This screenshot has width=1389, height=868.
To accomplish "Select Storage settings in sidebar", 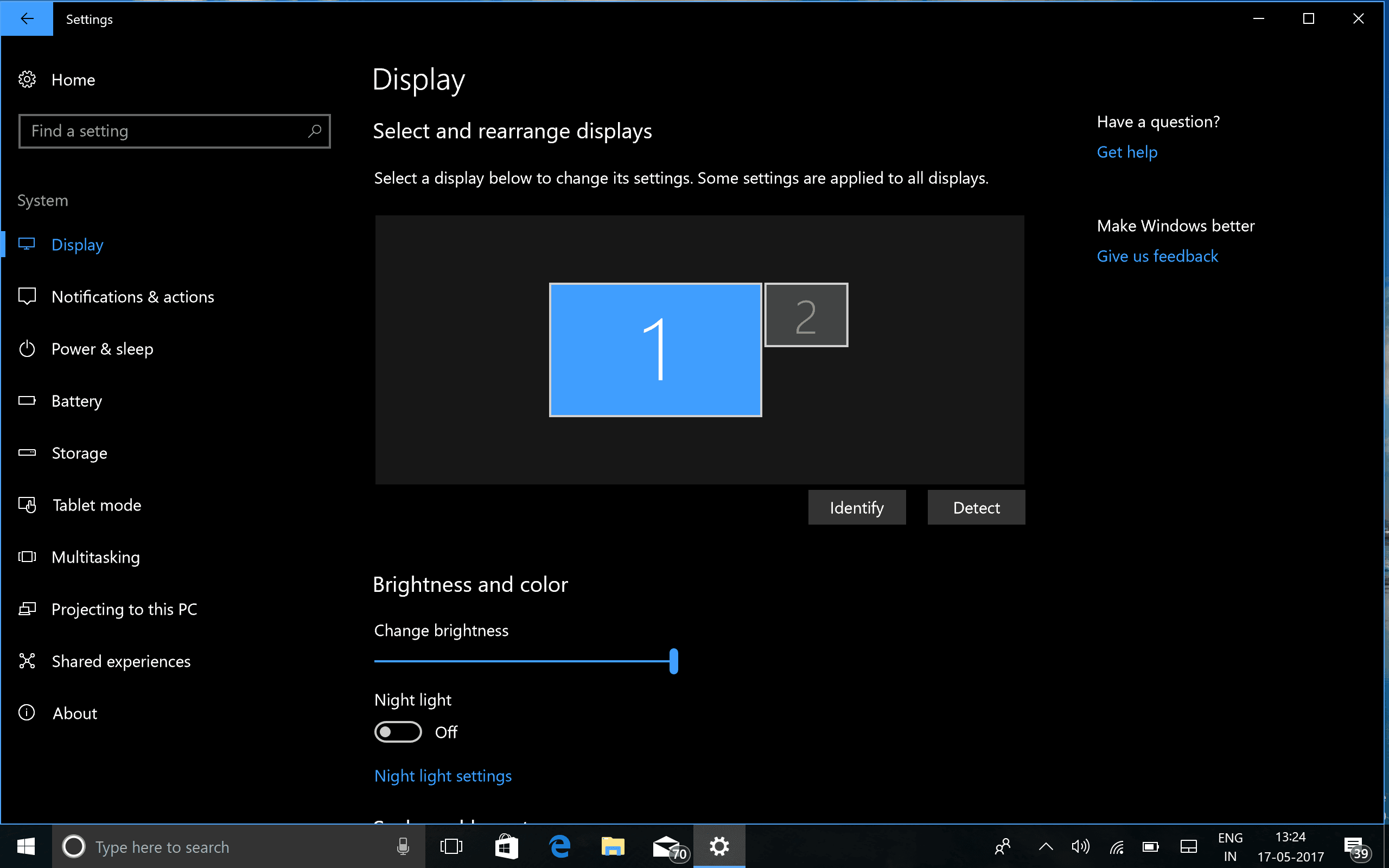I will [x=79, y=452].
